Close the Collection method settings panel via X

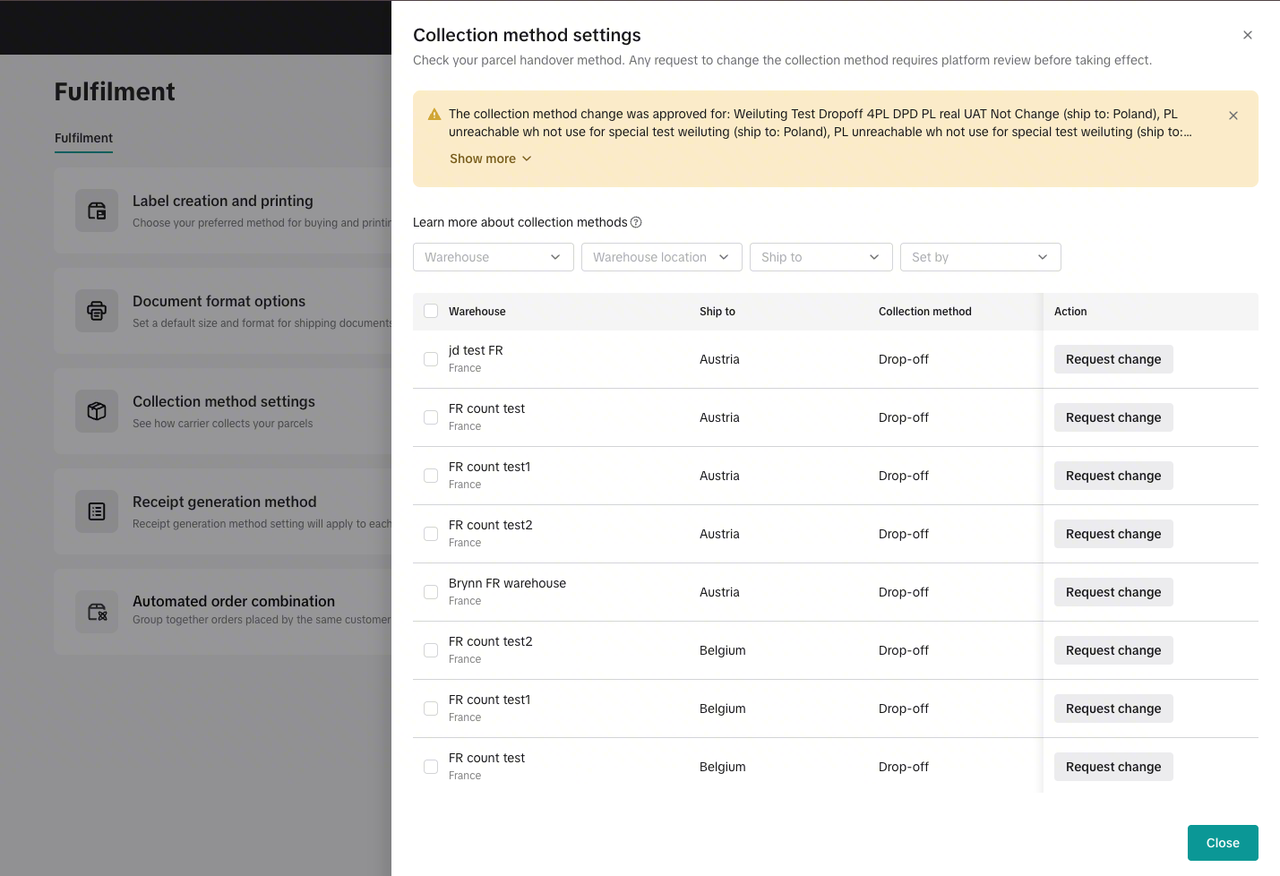coord(1247,35)
